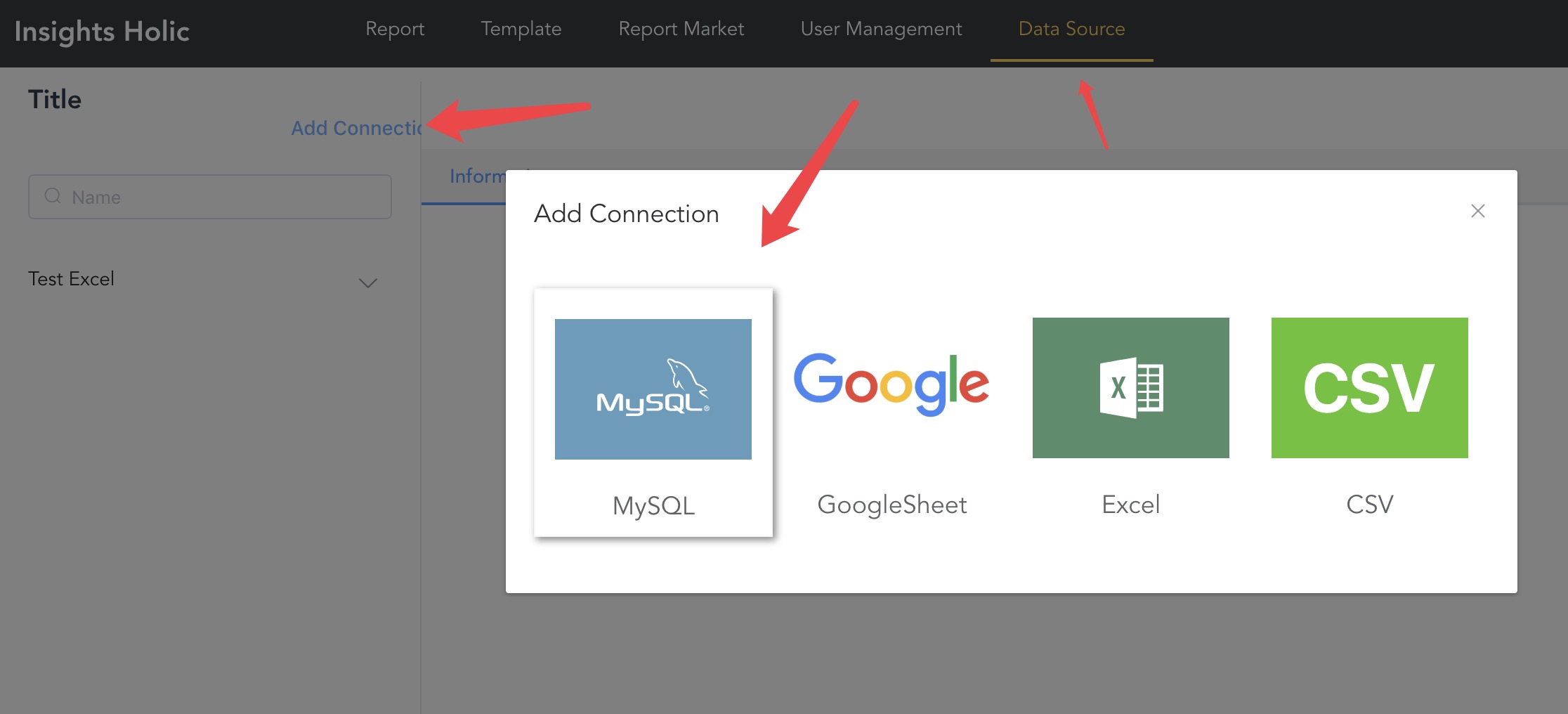Click the CSV label text
Image resolution: width=1568 pixels, height=714 pixels.
1370,505
